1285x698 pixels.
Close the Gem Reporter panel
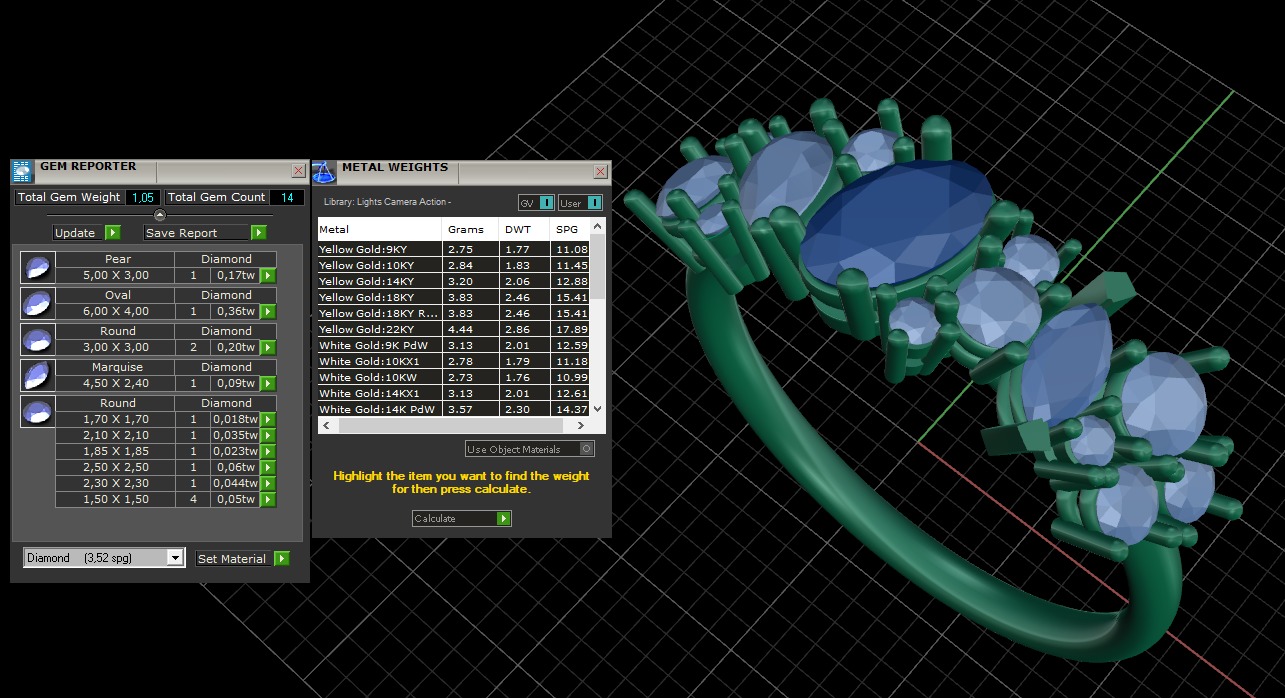pyautogui.click(x=298, y=171)
